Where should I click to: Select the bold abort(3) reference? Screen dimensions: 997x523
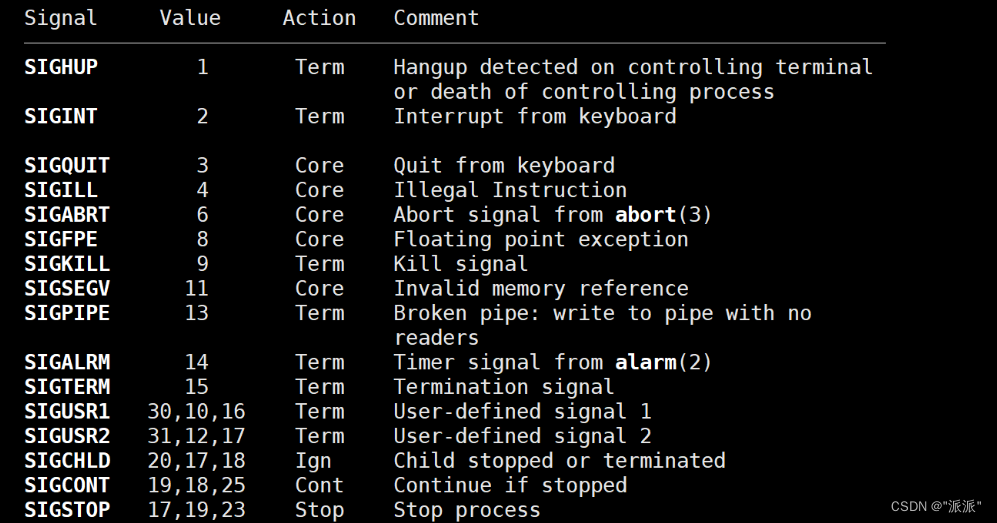tap(663, 215)
